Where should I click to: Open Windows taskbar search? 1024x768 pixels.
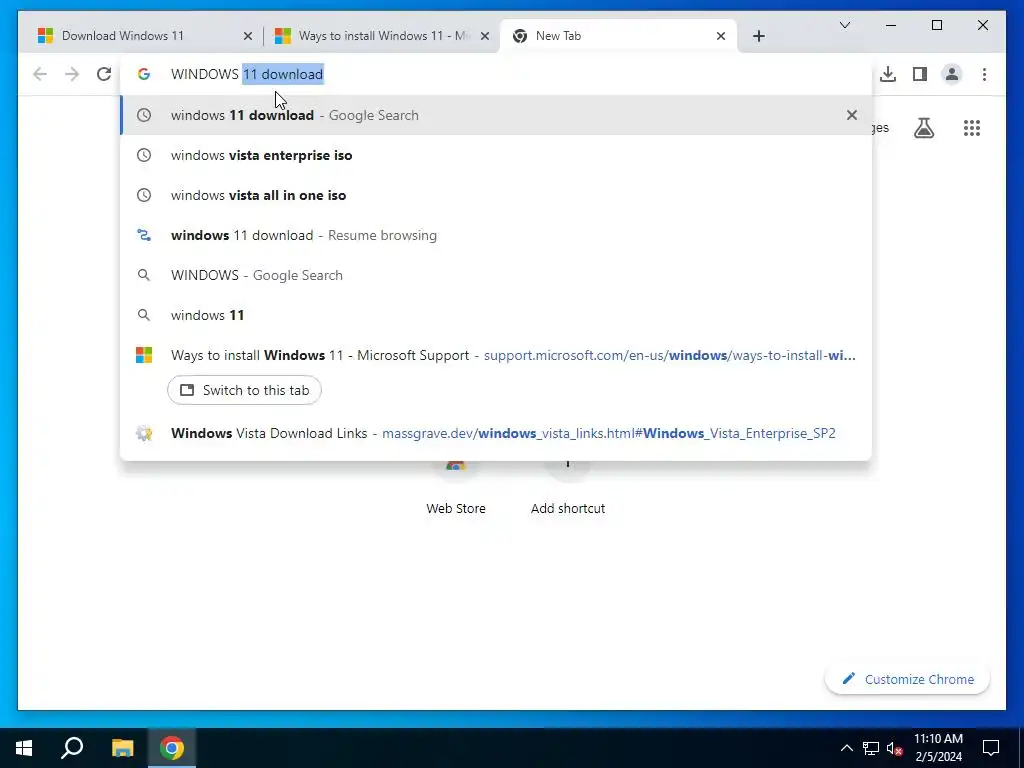click(x=72, y=748)
